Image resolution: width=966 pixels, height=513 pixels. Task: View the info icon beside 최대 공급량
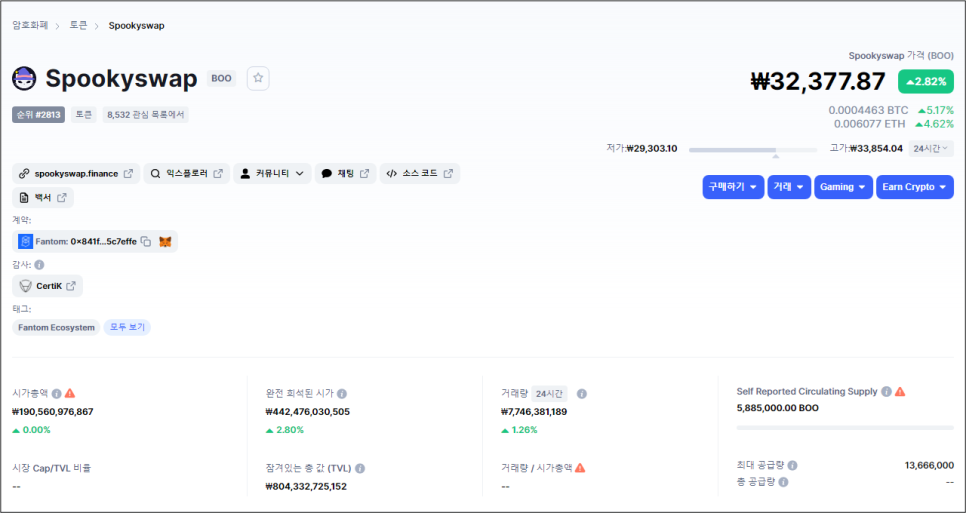tap(792, 466)
